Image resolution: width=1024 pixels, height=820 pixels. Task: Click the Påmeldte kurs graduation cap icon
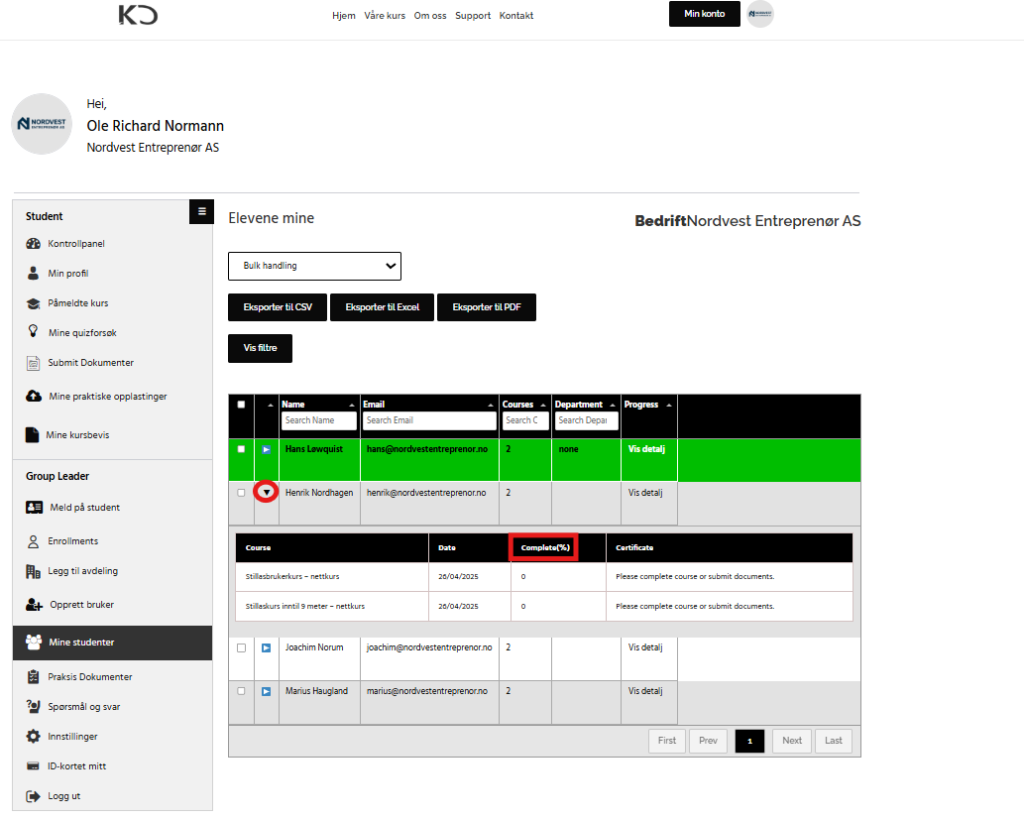(33, 303)
